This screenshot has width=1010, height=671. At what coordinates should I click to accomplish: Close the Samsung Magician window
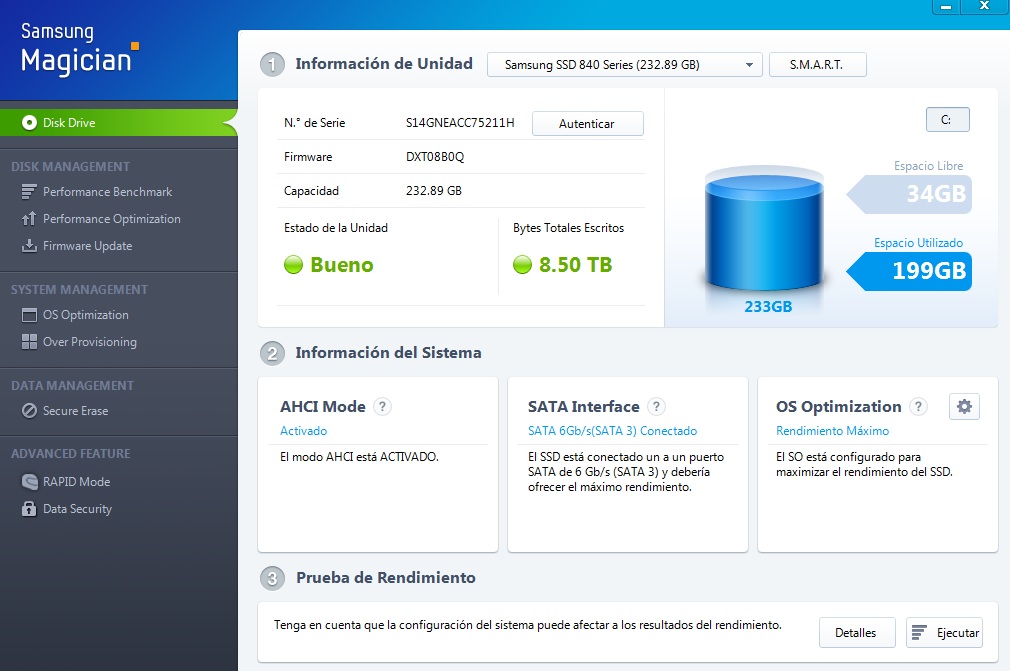(x=984, y=6)
